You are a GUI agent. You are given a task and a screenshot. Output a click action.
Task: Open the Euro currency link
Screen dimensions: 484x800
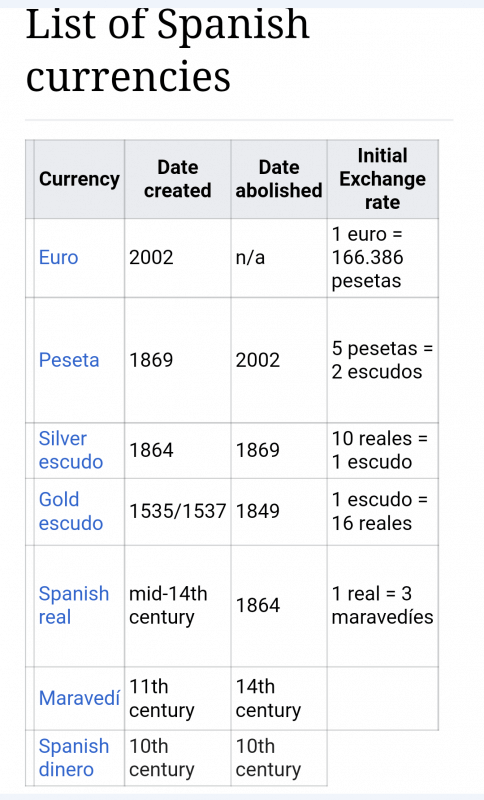[x=58, y=258]
